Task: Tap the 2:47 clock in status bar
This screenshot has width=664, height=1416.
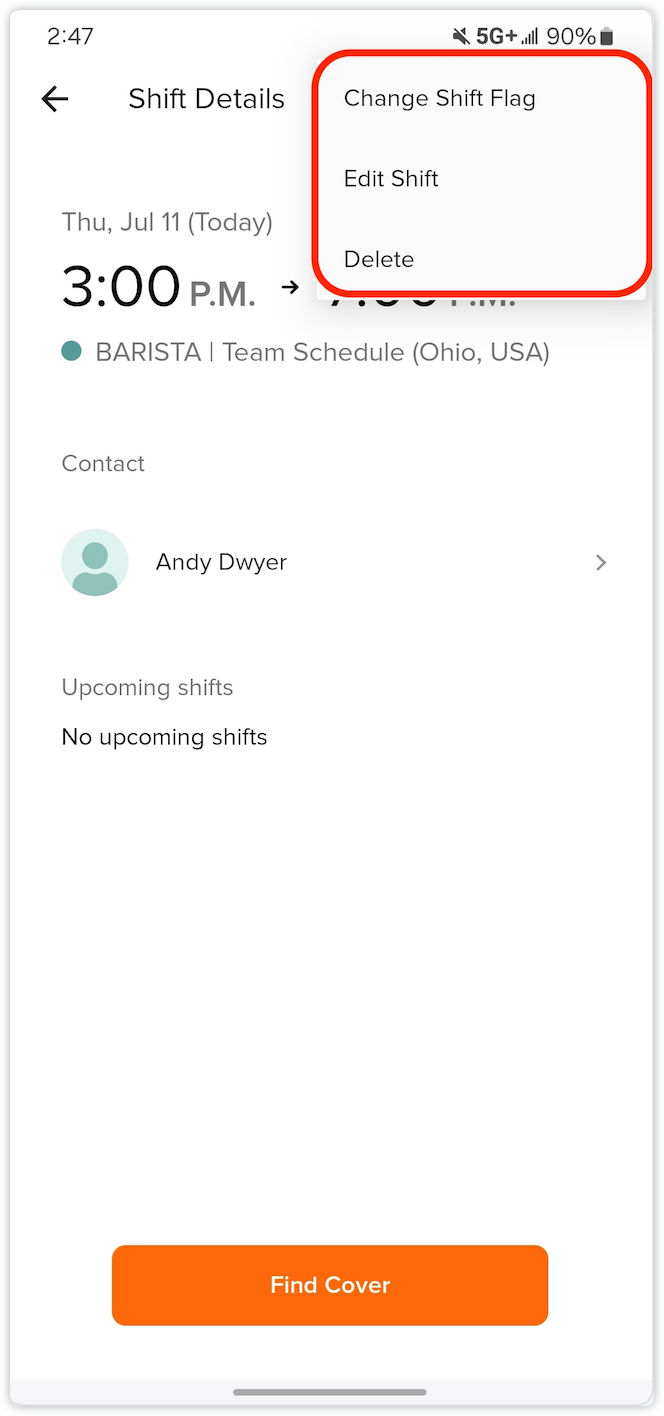Action: coord(70,37)
